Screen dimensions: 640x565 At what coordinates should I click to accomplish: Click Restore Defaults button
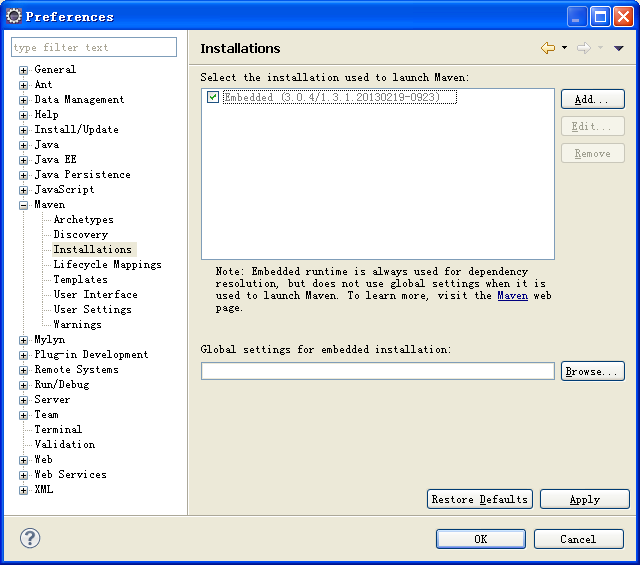click(480, 499)
